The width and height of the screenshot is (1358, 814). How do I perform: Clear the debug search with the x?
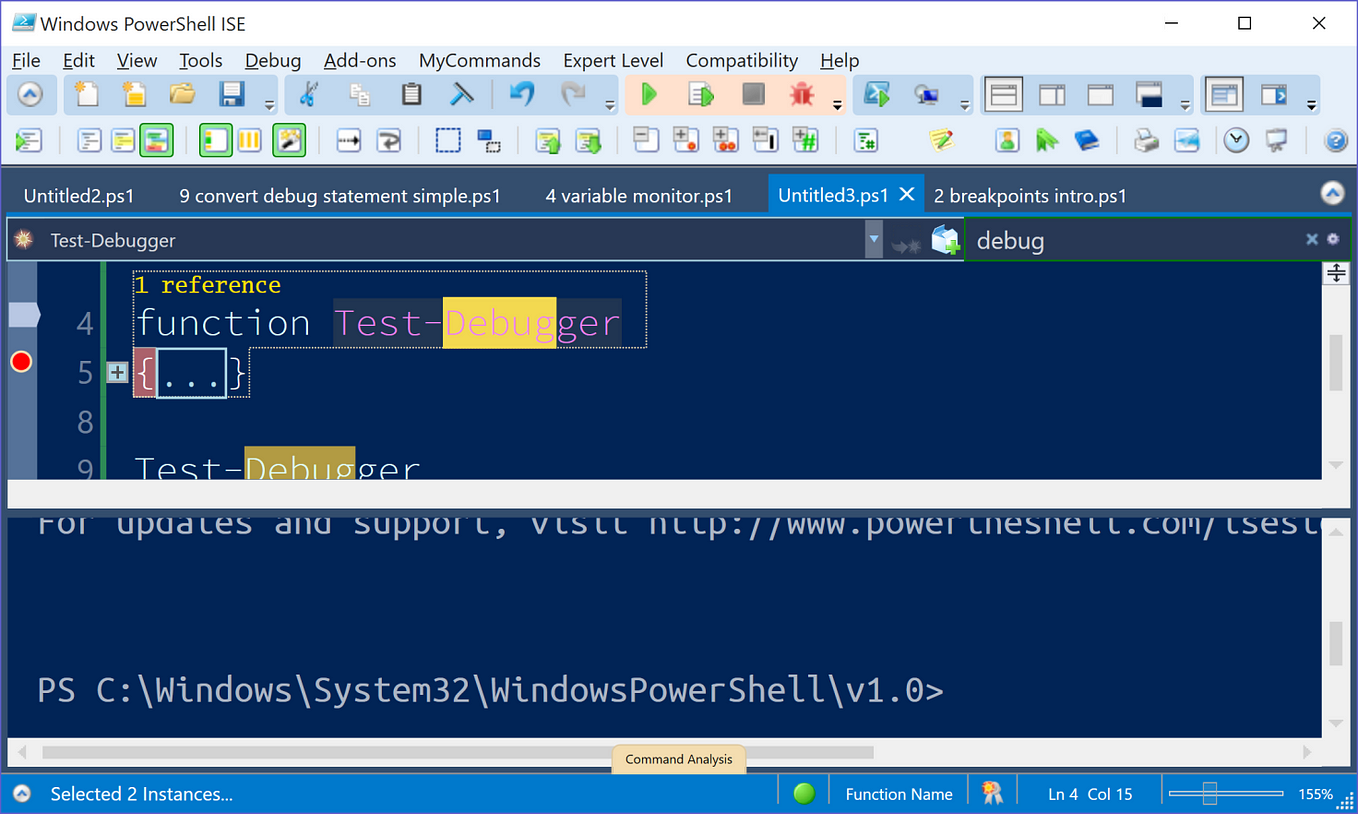[x=1312, y=239]
